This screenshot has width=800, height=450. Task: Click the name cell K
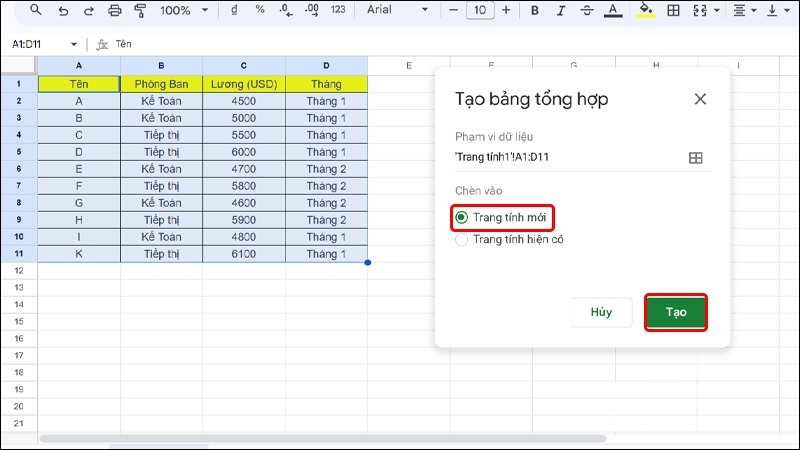coord(79,254)
